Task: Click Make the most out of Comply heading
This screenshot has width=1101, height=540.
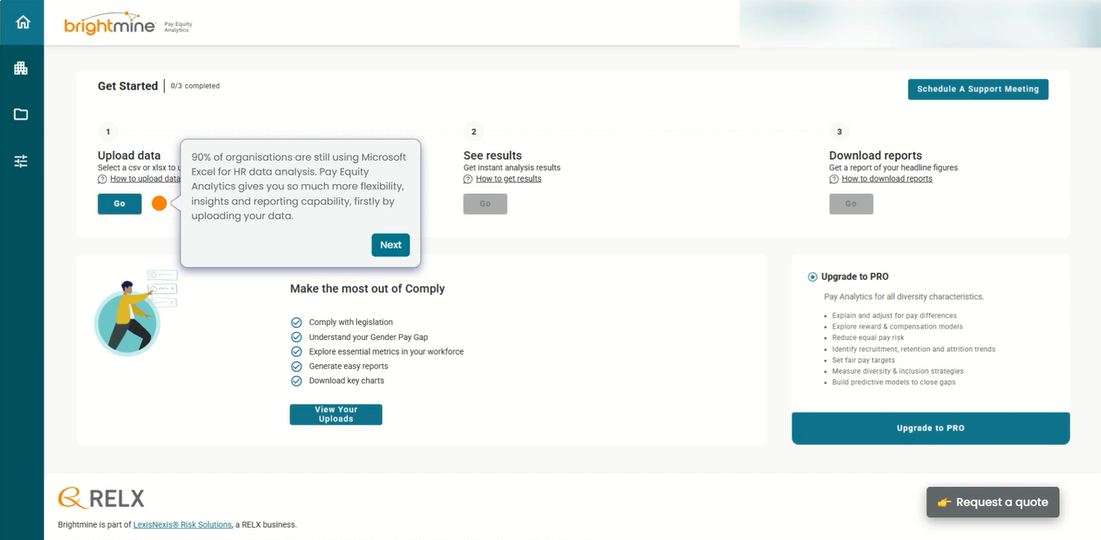Action: [367, 289]
